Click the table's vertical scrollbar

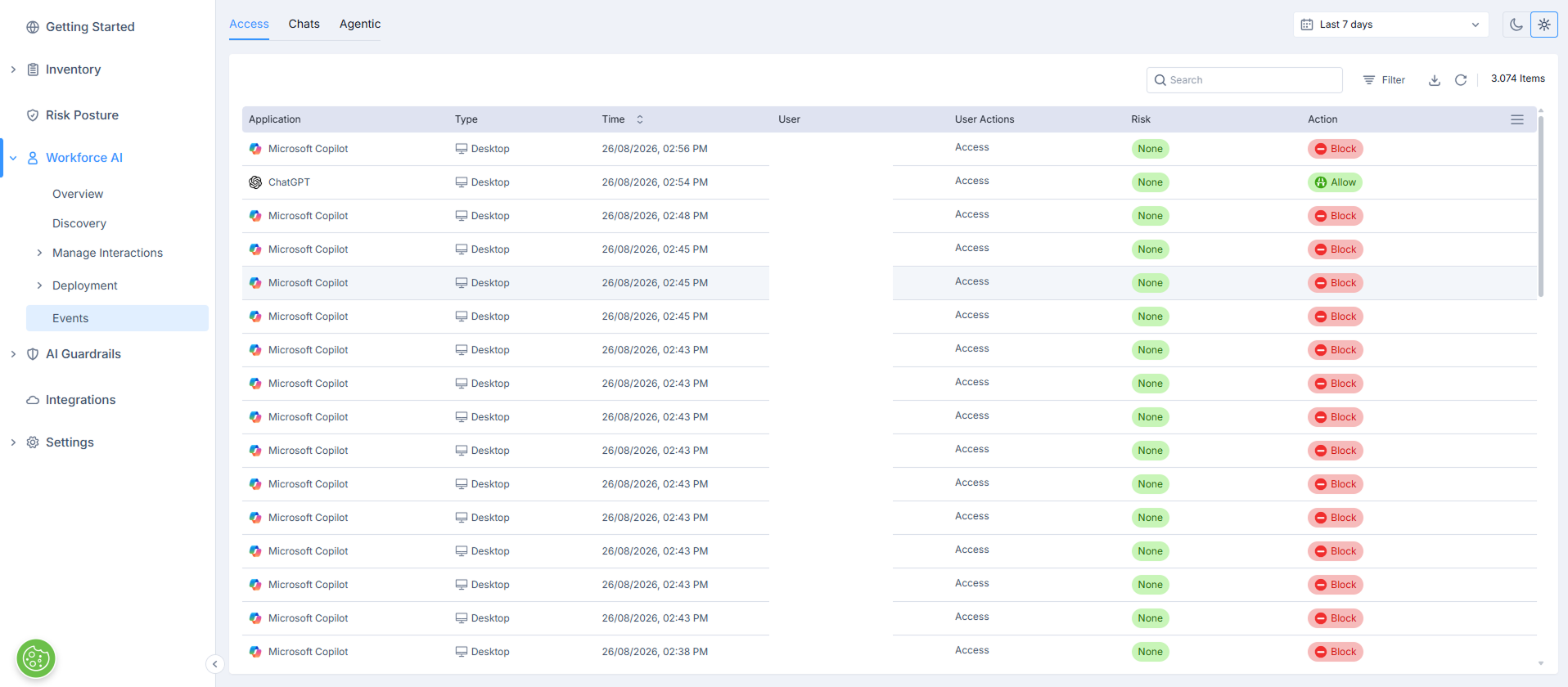coord(1541,206)
